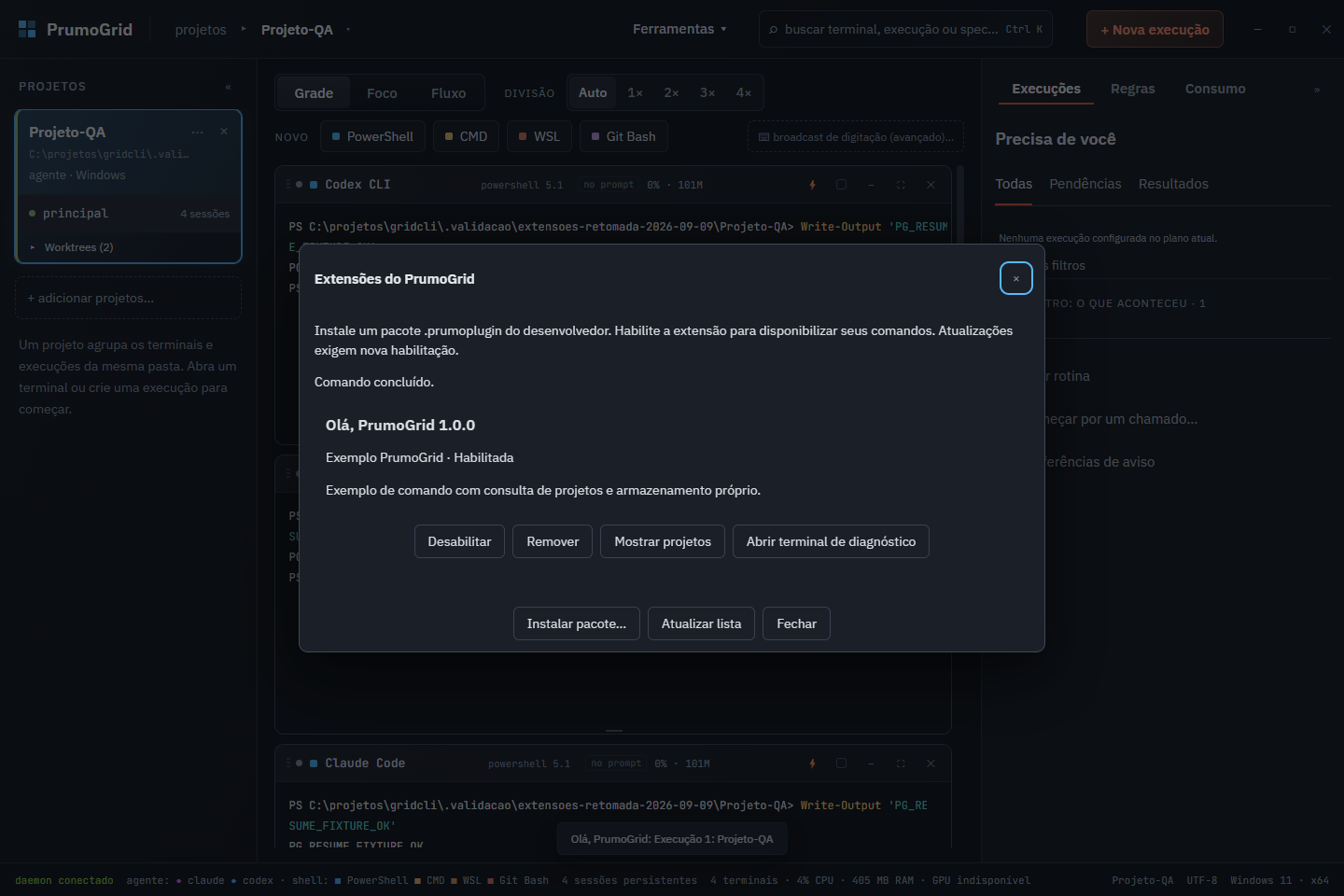Click 4 sessões persistentes in status bar
The height and width of the screenshot is (896, 1344).
coord(629,880)
